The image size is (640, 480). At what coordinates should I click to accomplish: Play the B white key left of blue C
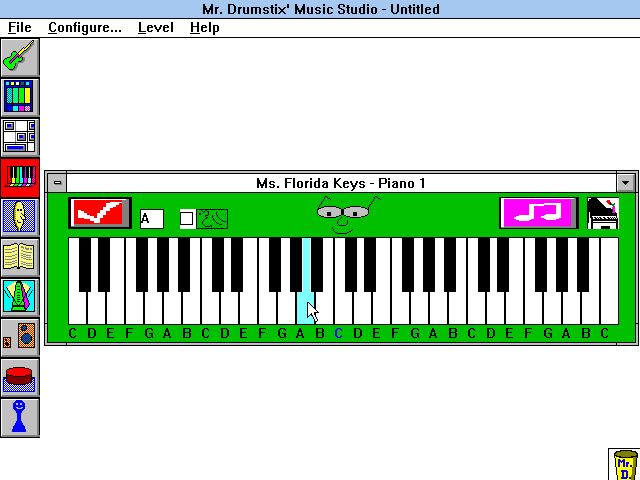pyautogui.click(x=324, y=309)
